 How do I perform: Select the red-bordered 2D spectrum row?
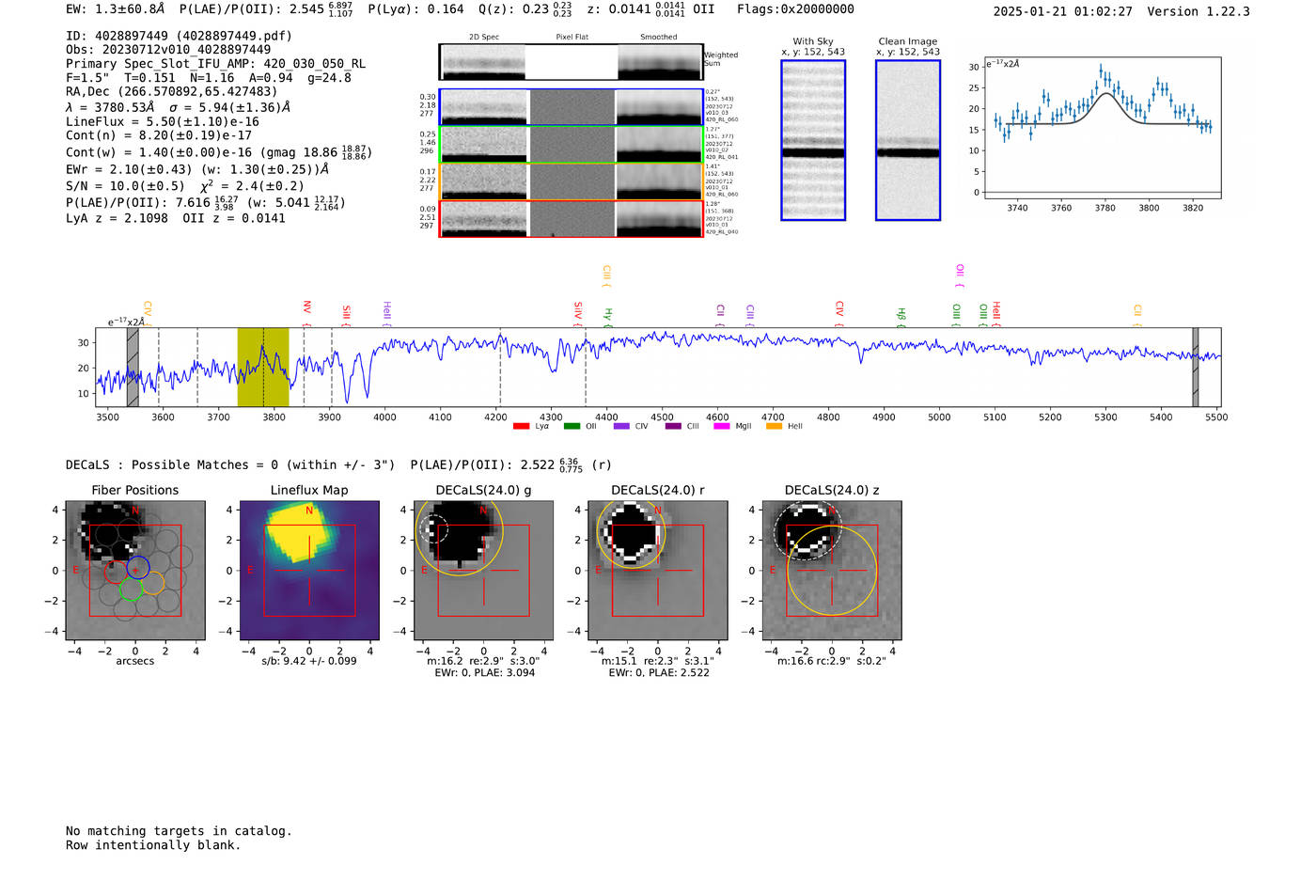tap(572, 219)
